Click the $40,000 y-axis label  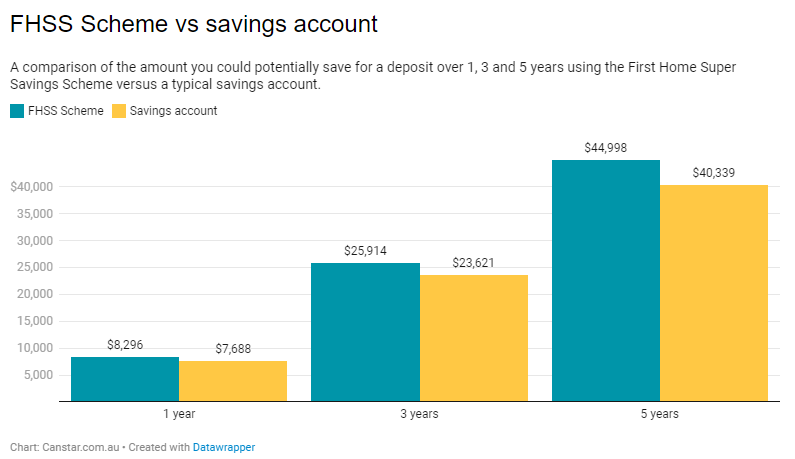31,187
